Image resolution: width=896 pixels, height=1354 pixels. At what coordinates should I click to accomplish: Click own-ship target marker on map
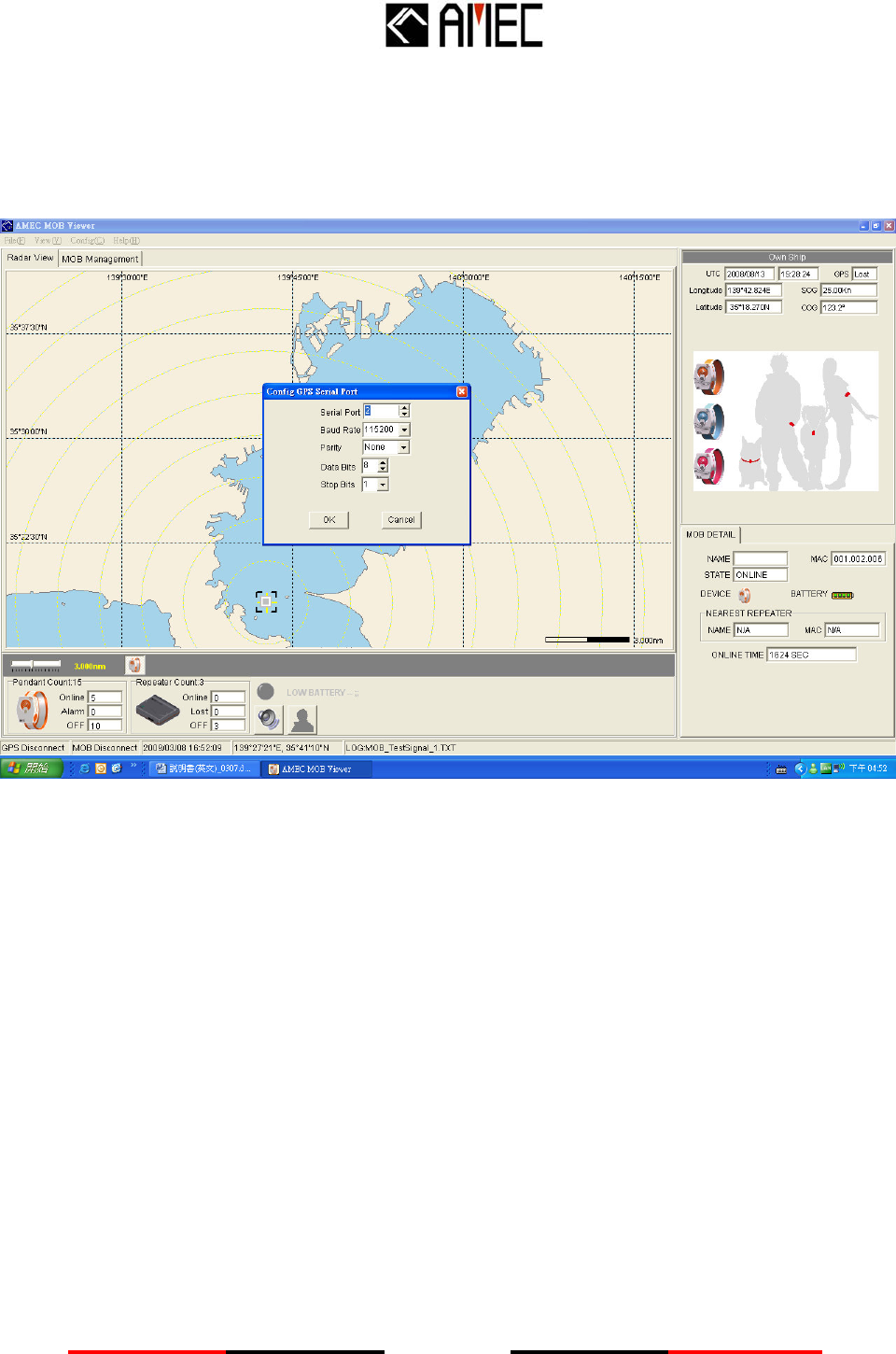tap(266, 601)
